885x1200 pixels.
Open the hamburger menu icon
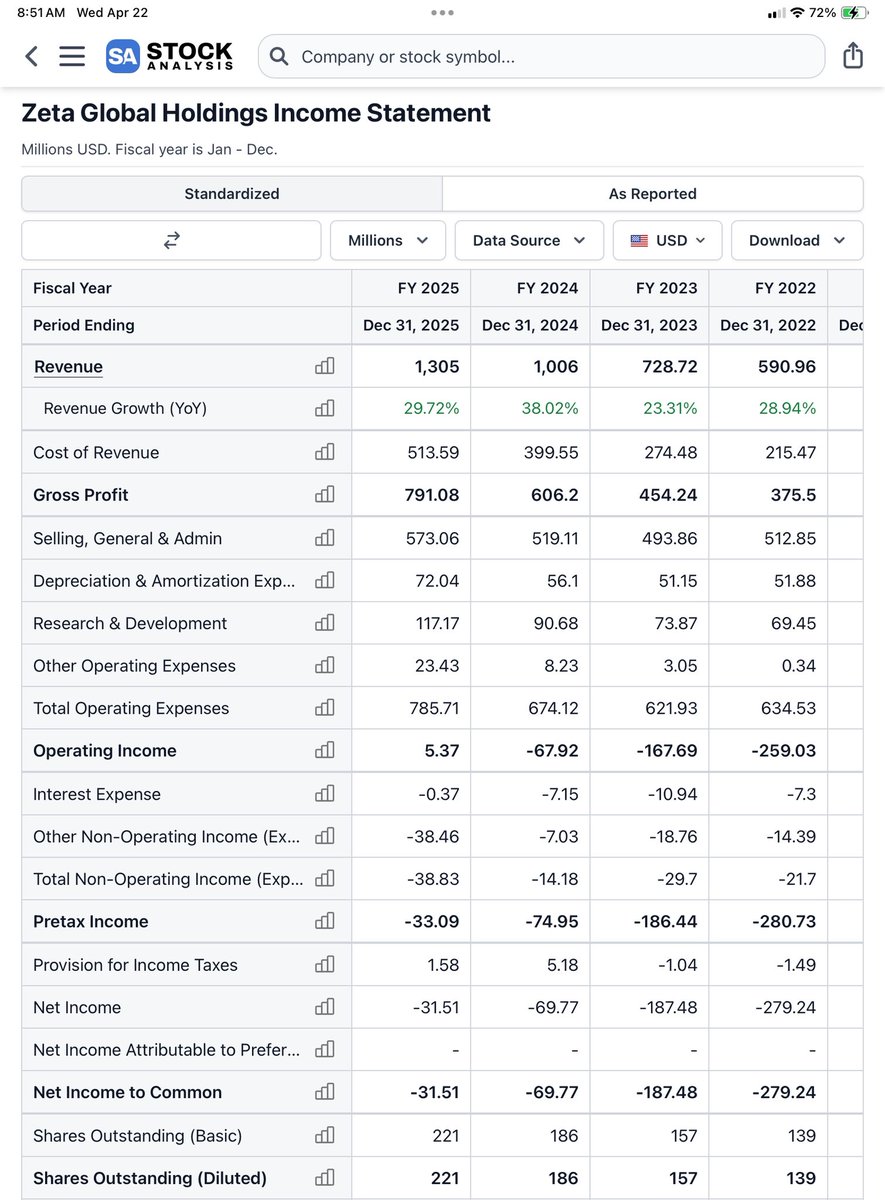[72, 56]
